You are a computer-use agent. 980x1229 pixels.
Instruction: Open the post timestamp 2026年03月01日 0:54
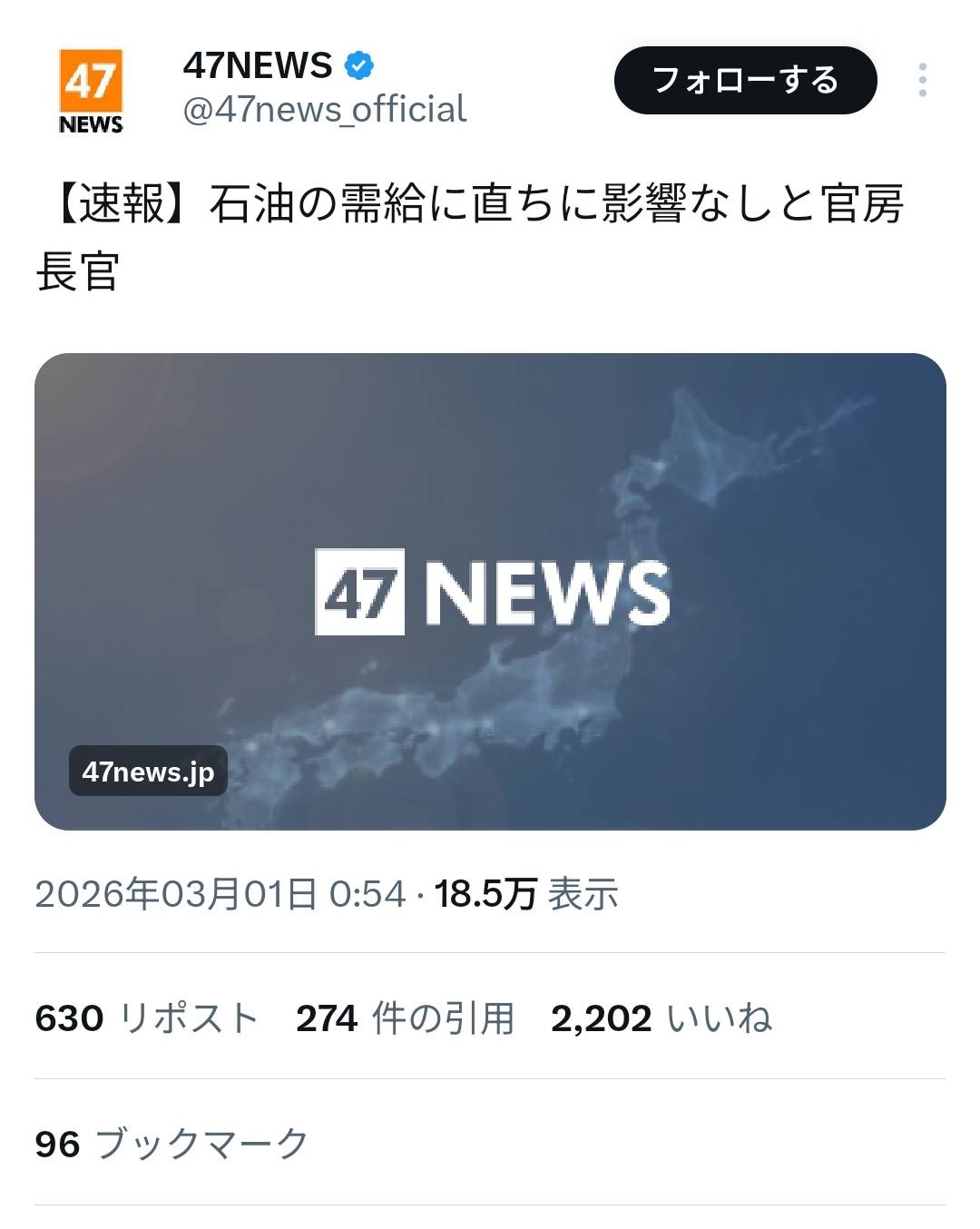coord(220,894)
